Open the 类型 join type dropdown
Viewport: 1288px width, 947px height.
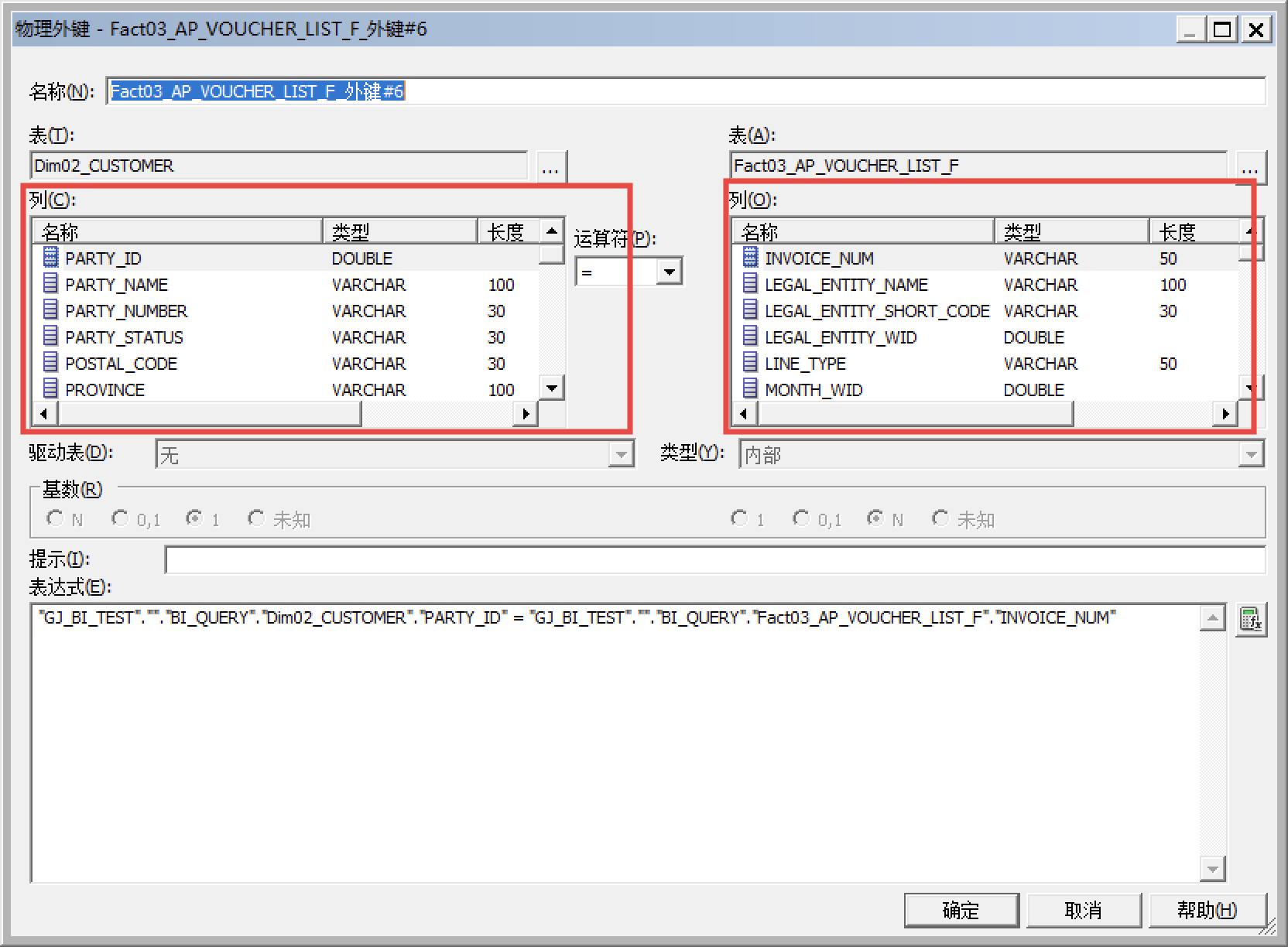[x=1251, y=455]
